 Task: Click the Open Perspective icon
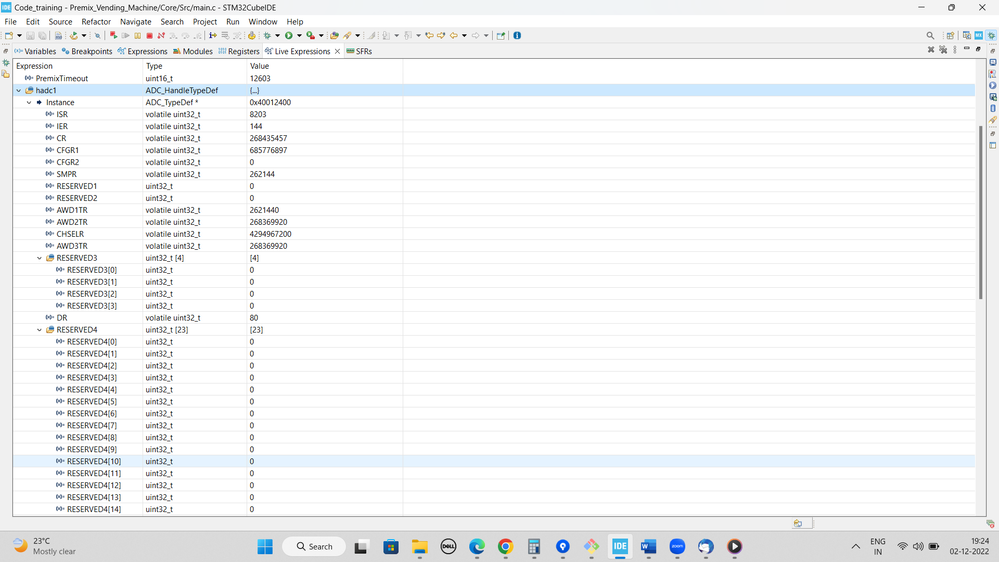coord(950,36)
